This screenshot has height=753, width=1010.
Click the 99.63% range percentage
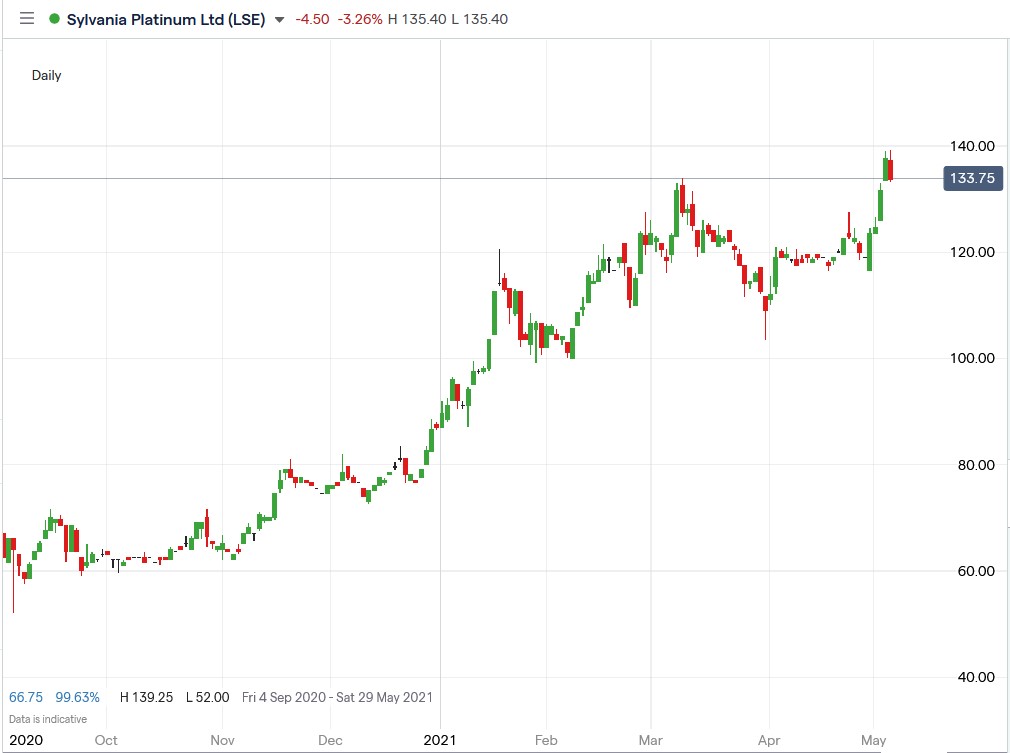tap(77, 697)
